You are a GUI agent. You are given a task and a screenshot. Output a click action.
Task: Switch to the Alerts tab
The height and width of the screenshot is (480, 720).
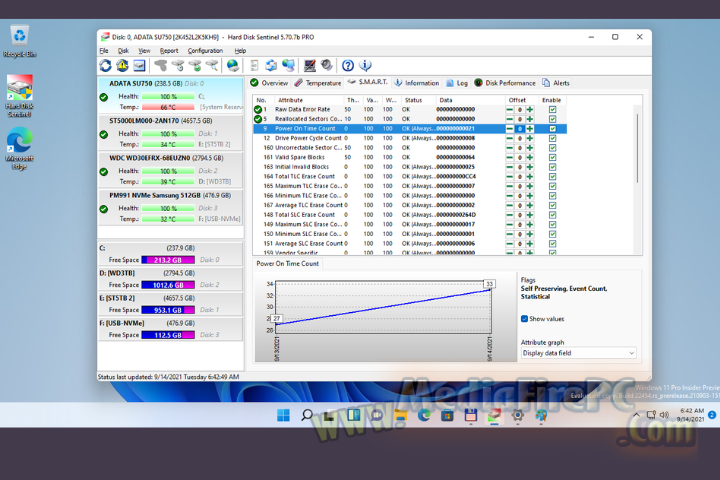coord(556,83)
